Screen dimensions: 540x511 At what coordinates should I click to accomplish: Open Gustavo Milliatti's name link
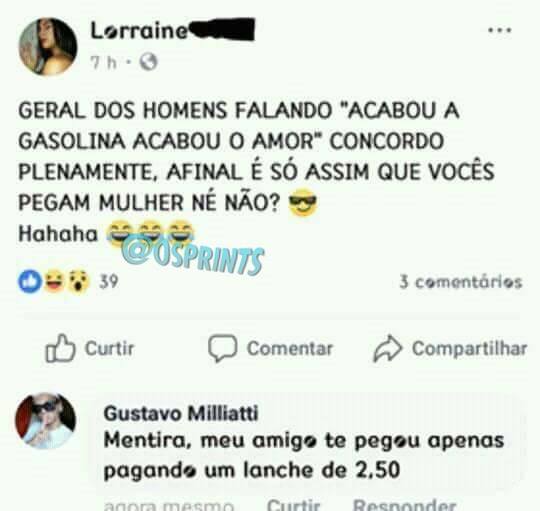[x=181, y=413]
